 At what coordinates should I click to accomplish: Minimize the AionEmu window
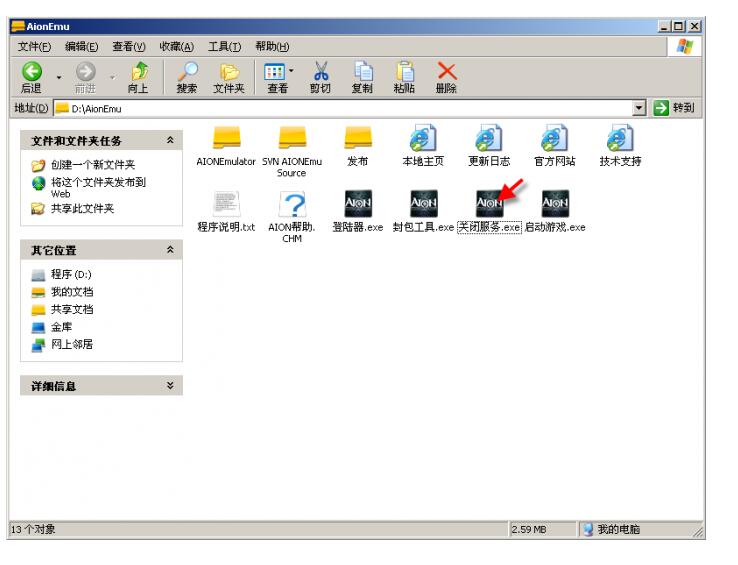(x=665, y=26)
